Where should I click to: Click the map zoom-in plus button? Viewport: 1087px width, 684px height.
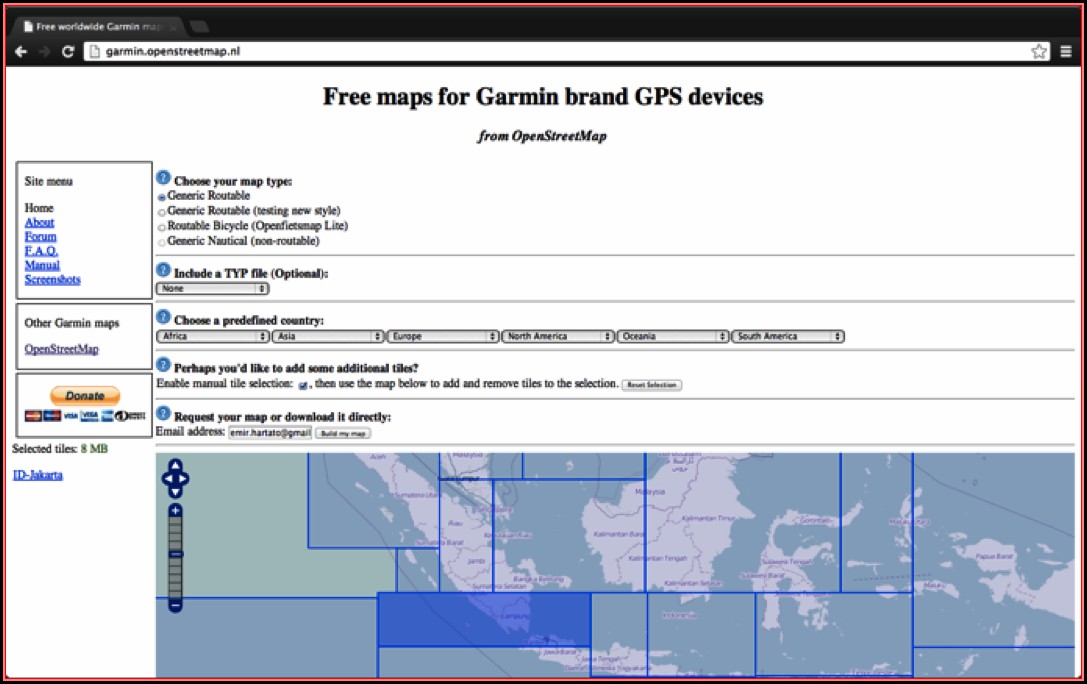[x=175, y=511]
